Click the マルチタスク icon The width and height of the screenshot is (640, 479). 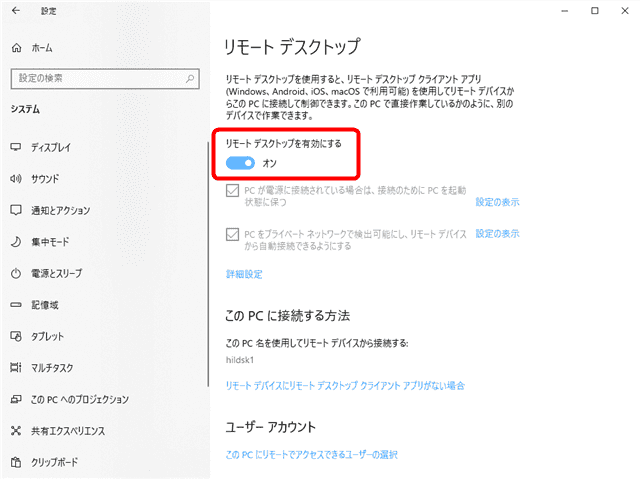click(16, 368)
